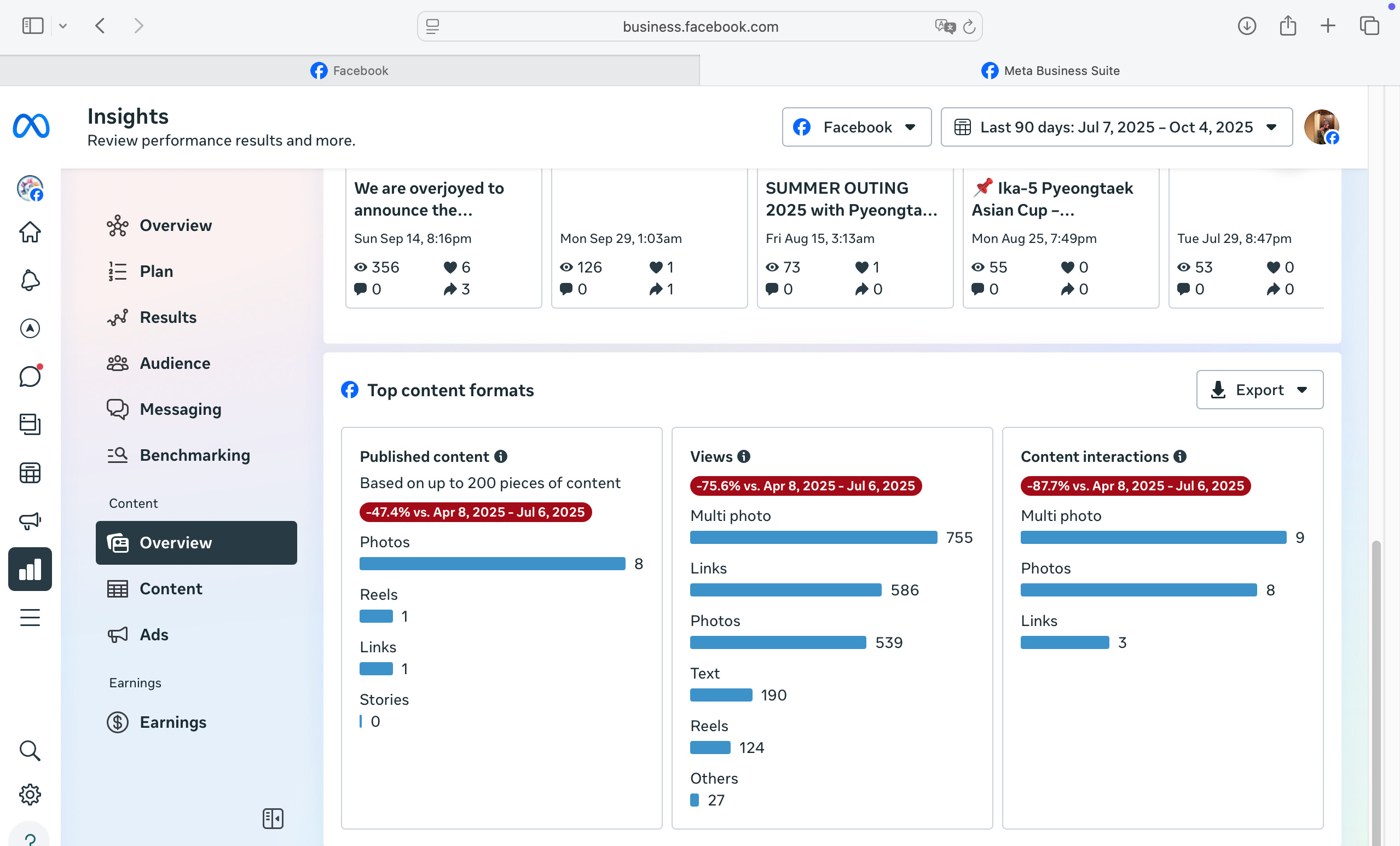The image size is (1400, 846).
Task: Click the search magnifier in left rail
Action: click(x=30, y=750)
